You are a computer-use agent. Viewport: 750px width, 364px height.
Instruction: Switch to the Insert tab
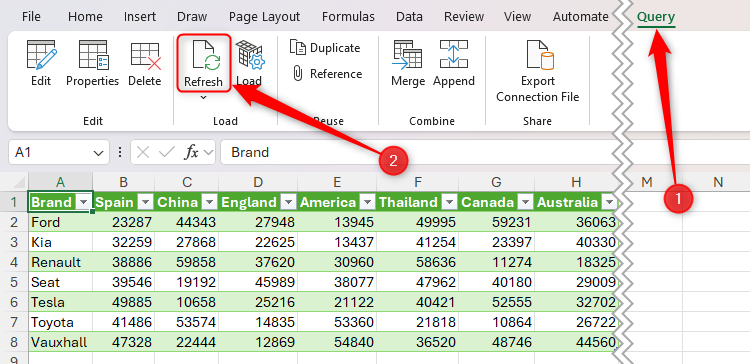[140, 17]
